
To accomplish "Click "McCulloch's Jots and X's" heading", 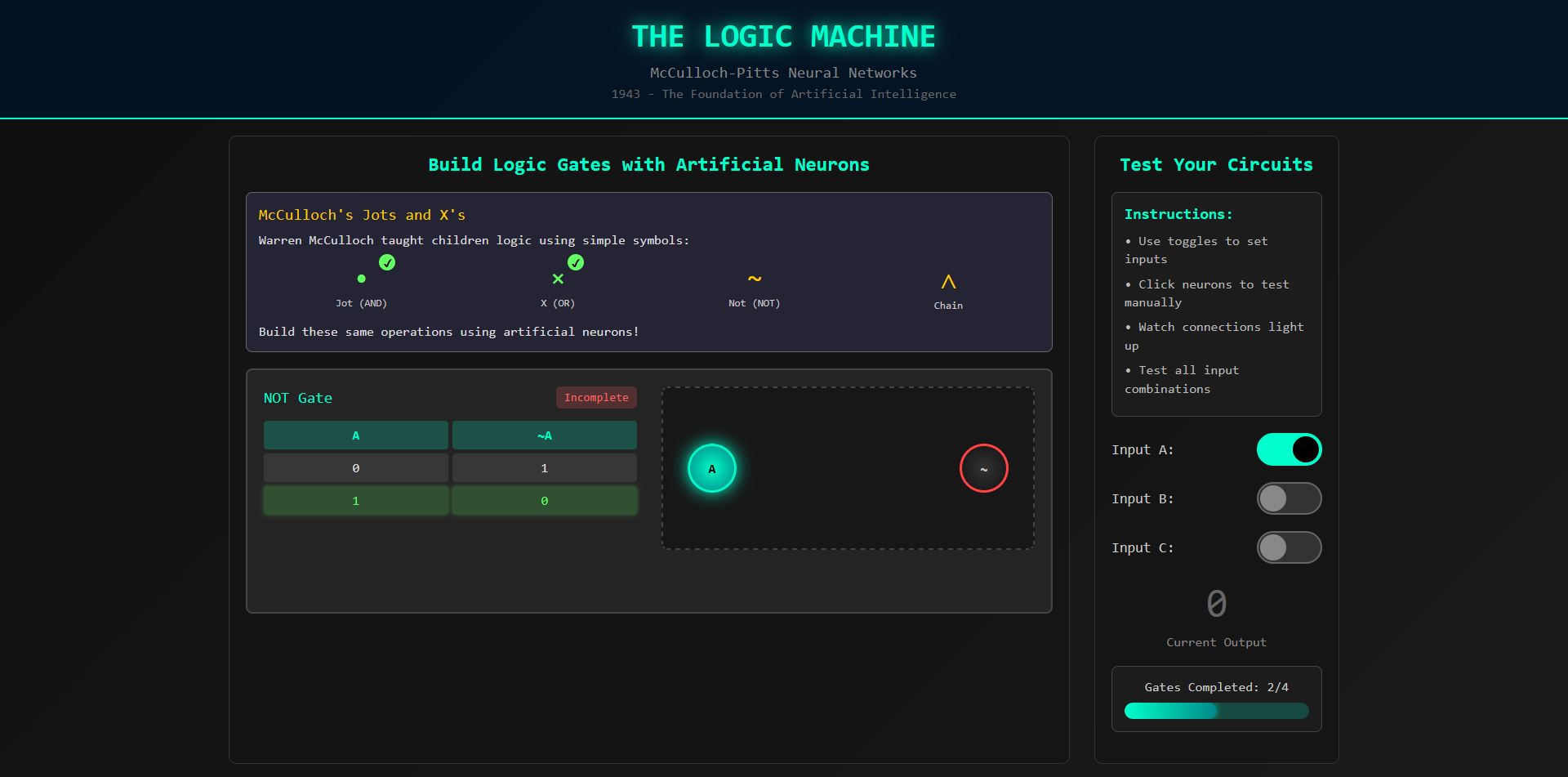I will [362, 215].
